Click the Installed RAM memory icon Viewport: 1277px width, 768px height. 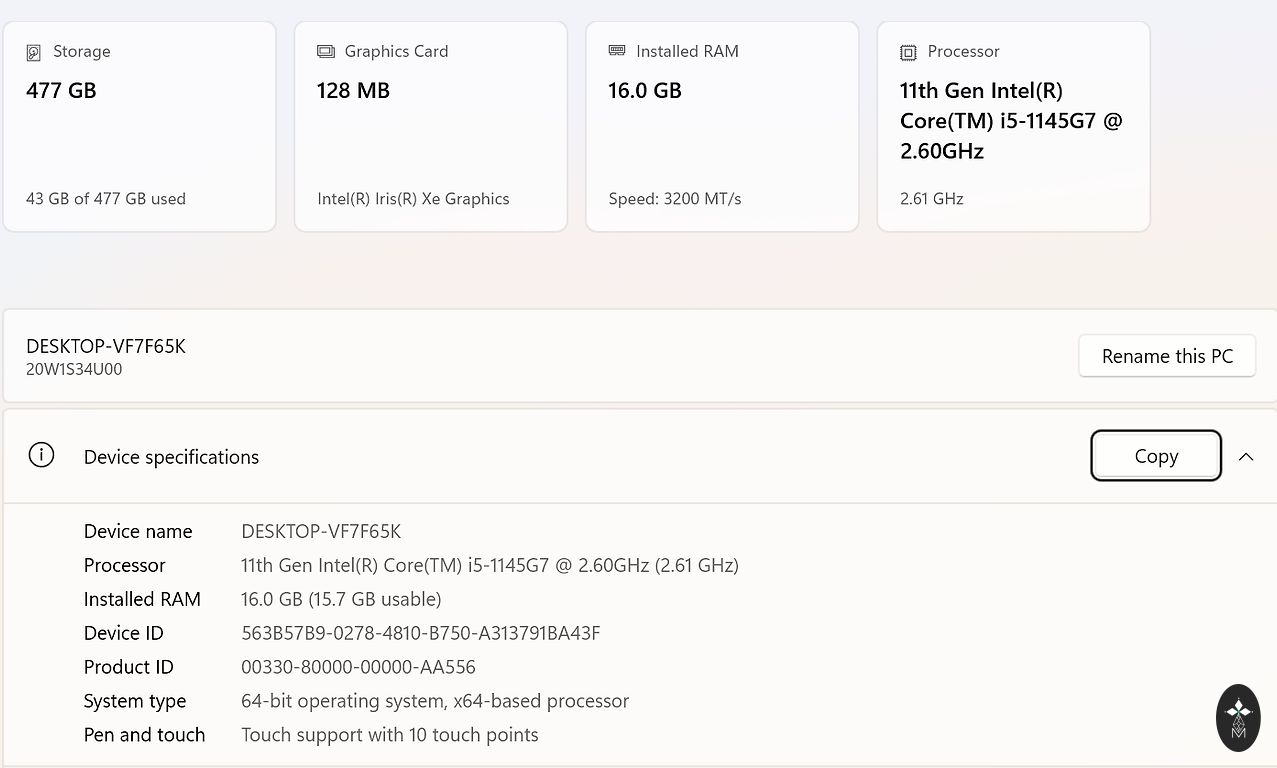(617, 51)
